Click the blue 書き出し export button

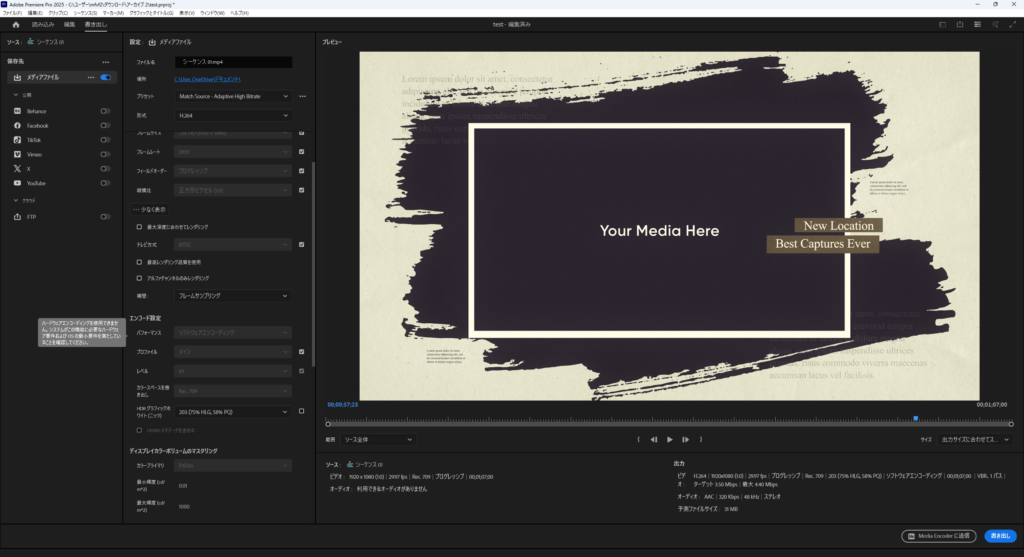[x=999, y=536]
